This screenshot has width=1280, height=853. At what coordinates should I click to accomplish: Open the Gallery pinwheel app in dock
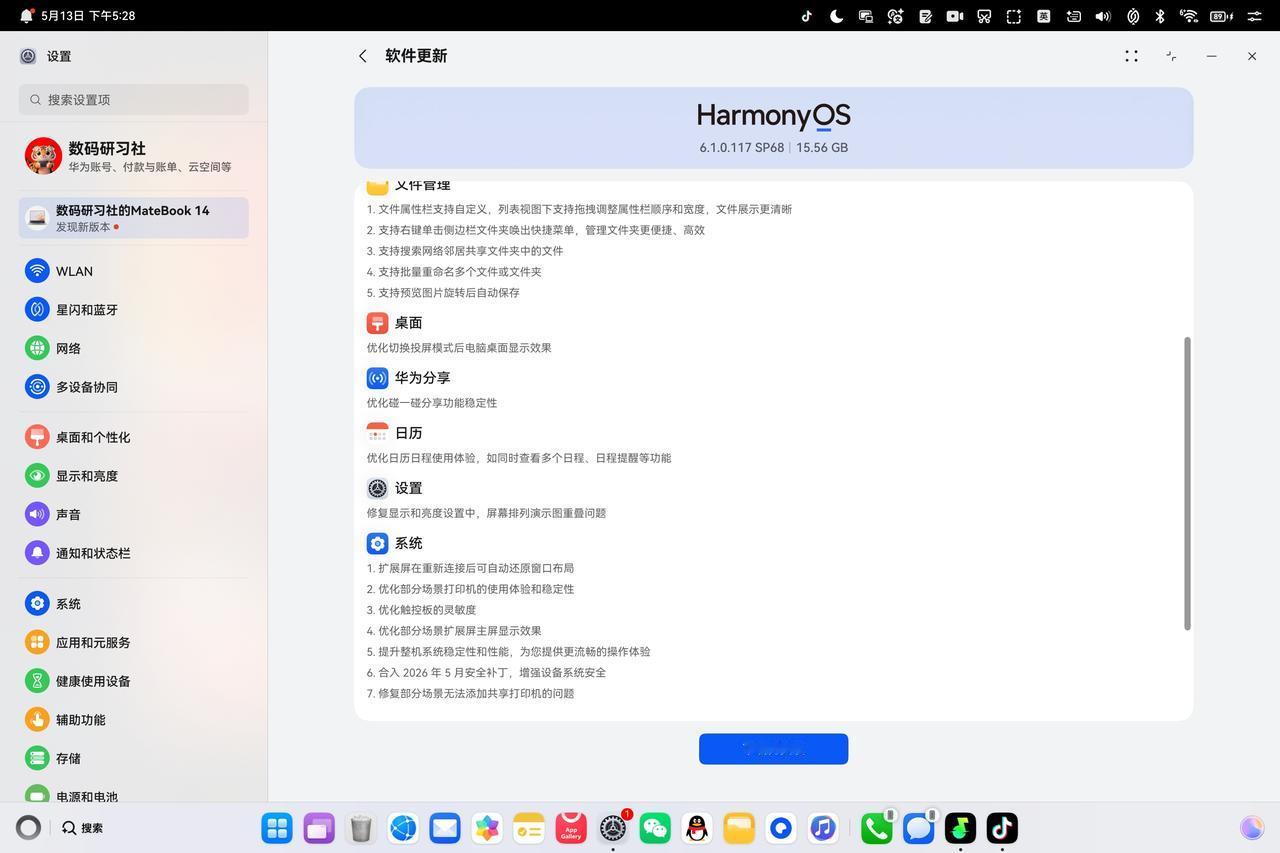(x=487, y=828)
